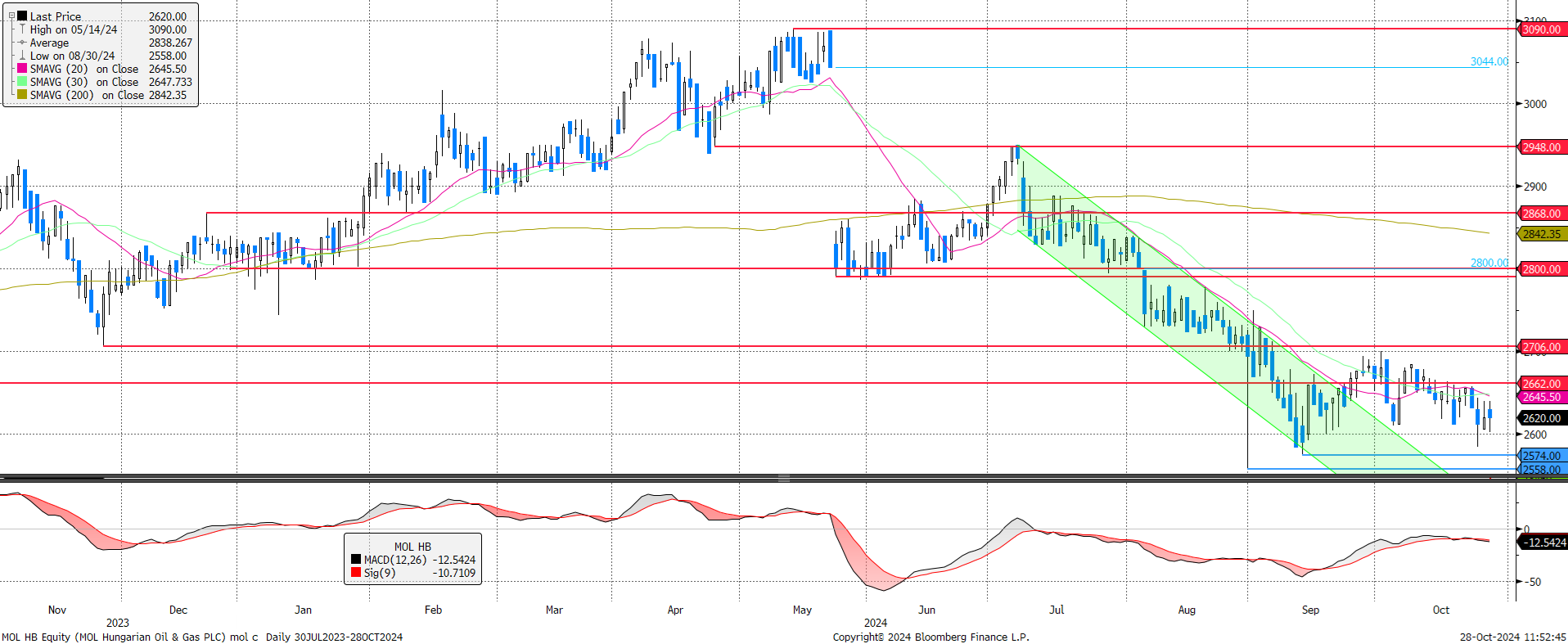Click the Dec label on date axis
Screen dimensions: 1568x644
178,610
